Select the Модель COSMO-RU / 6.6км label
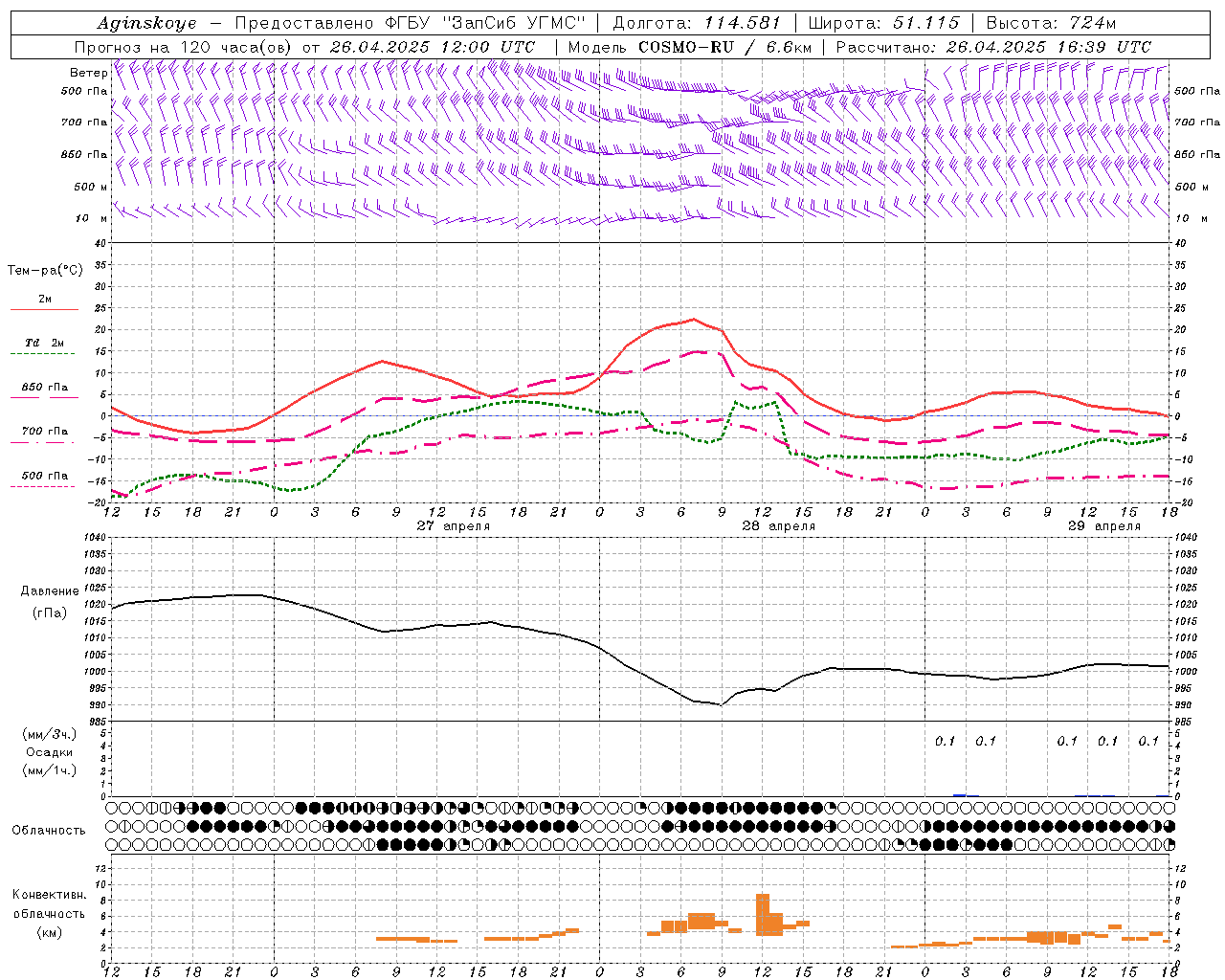 coord(690,47)
